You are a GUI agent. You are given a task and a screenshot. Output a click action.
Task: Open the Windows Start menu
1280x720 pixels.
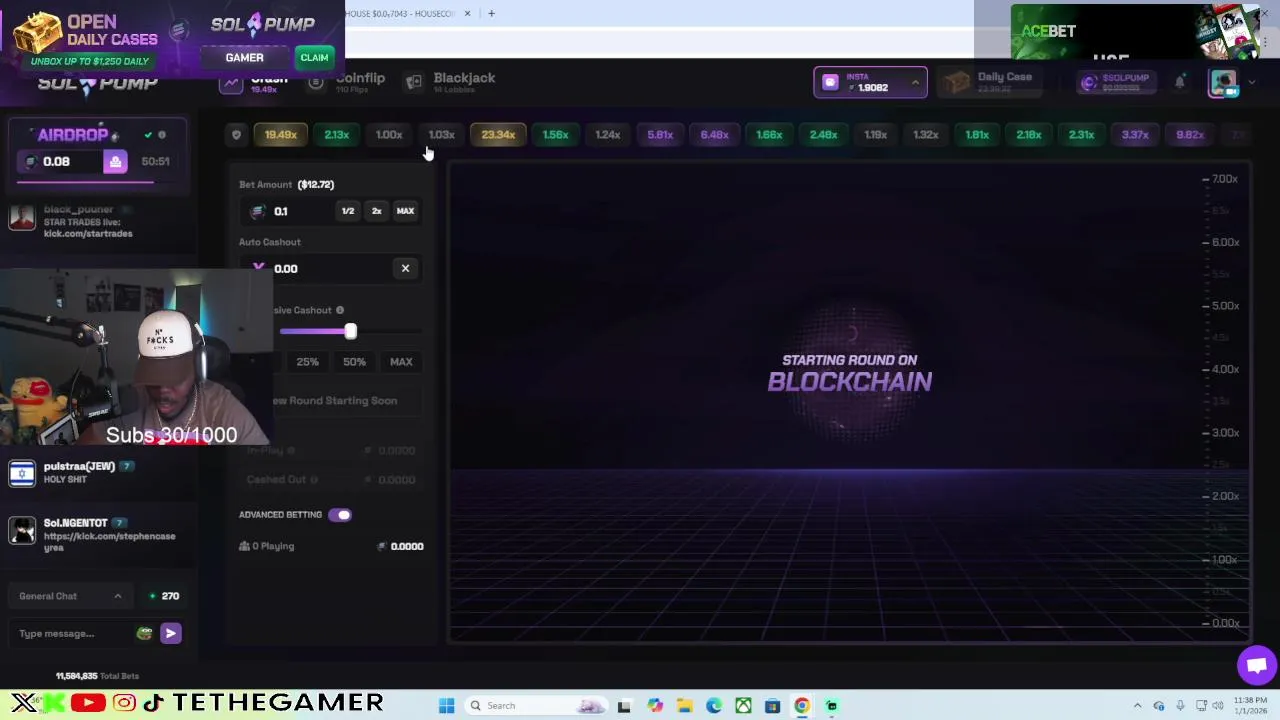tap(447, 706)
